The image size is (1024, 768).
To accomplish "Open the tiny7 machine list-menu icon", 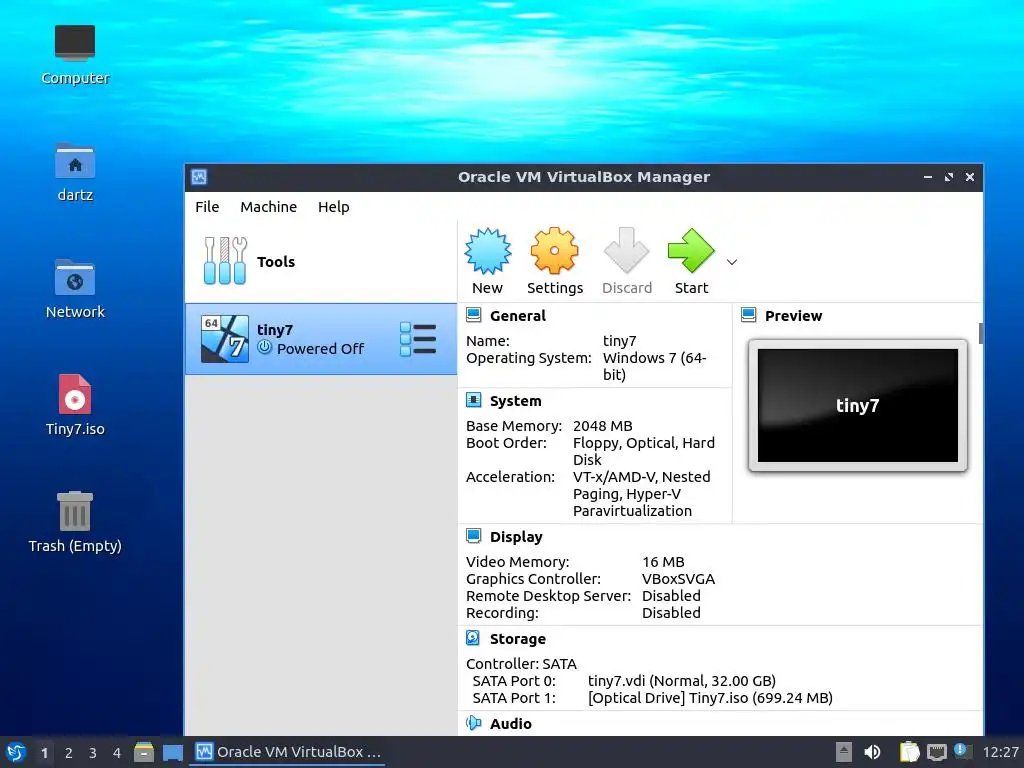I will coord(418,339).
